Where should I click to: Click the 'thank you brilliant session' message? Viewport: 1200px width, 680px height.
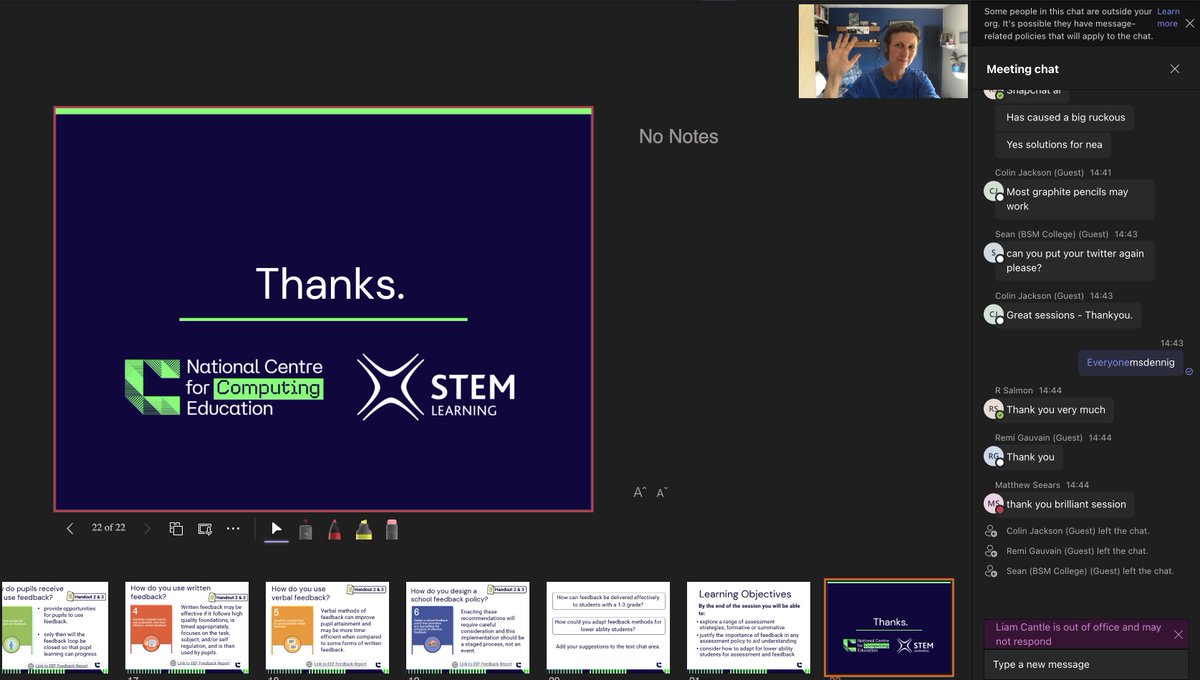pos(1066,504)
